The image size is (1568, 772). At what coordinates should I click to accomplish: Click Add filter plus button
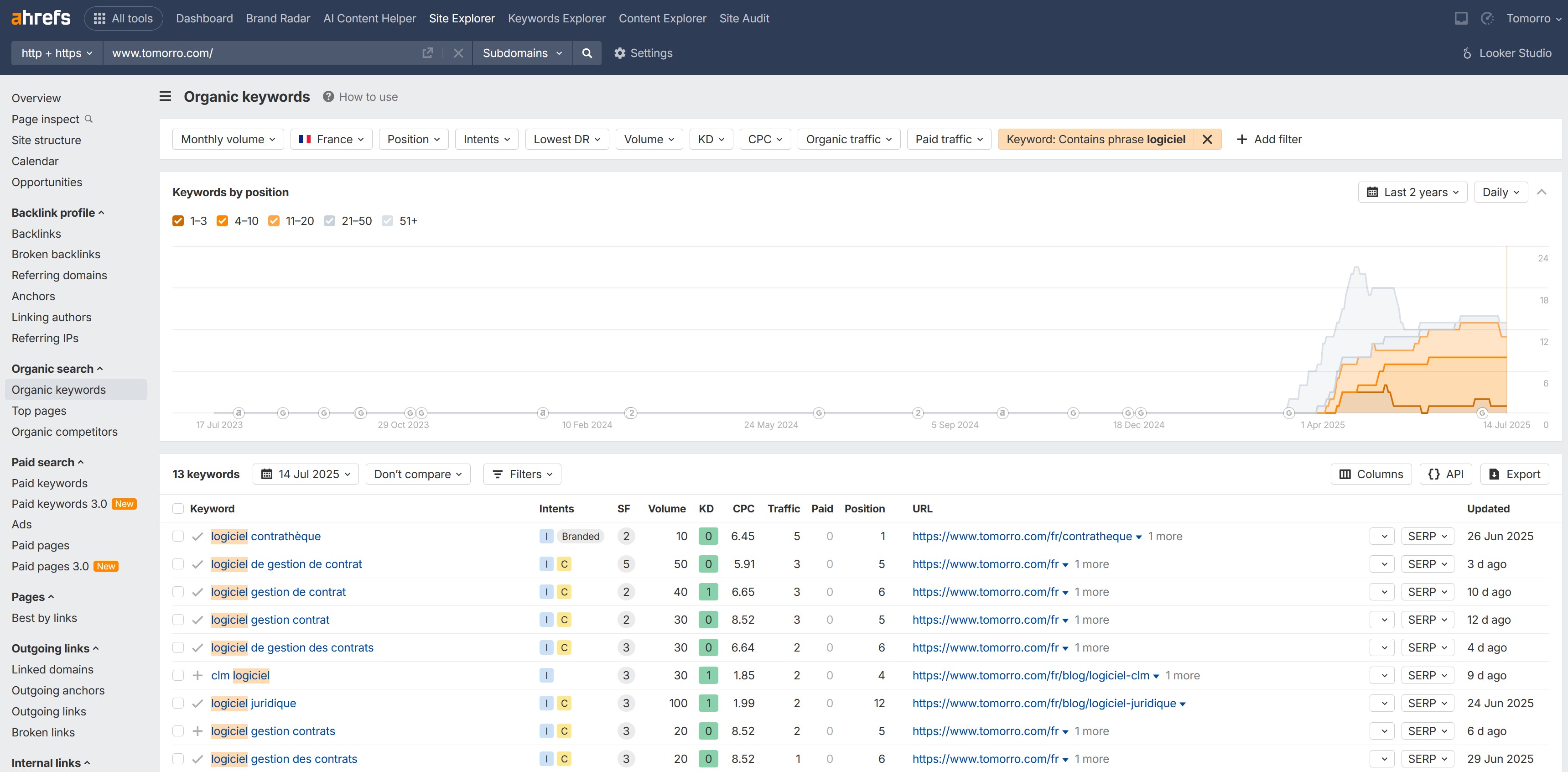tap(1269, 140)
